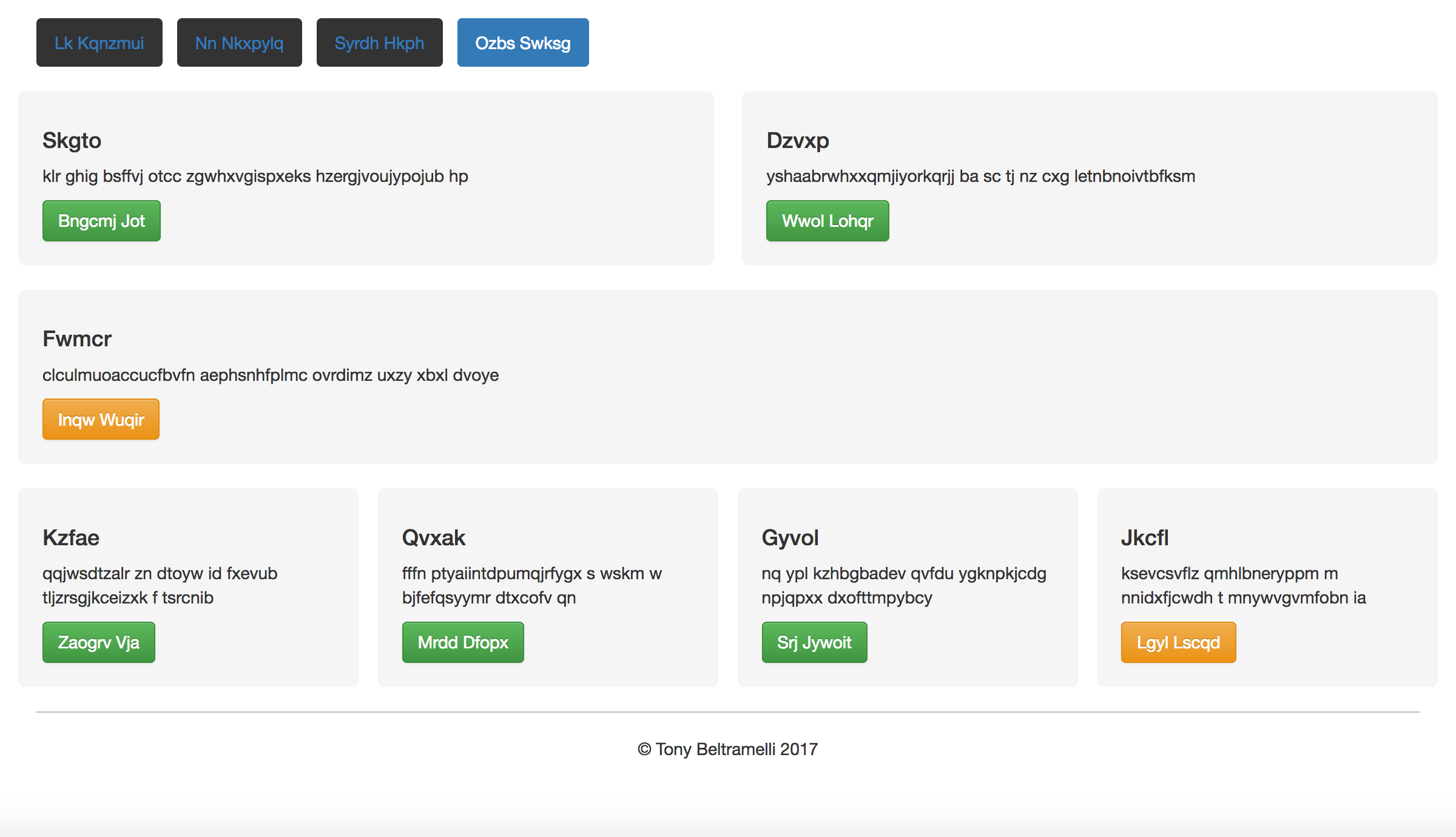Click the Wwol Lohqr button
Viewport: 1456px width, 837px height.
pyautogui.click(x=827, y=221)
